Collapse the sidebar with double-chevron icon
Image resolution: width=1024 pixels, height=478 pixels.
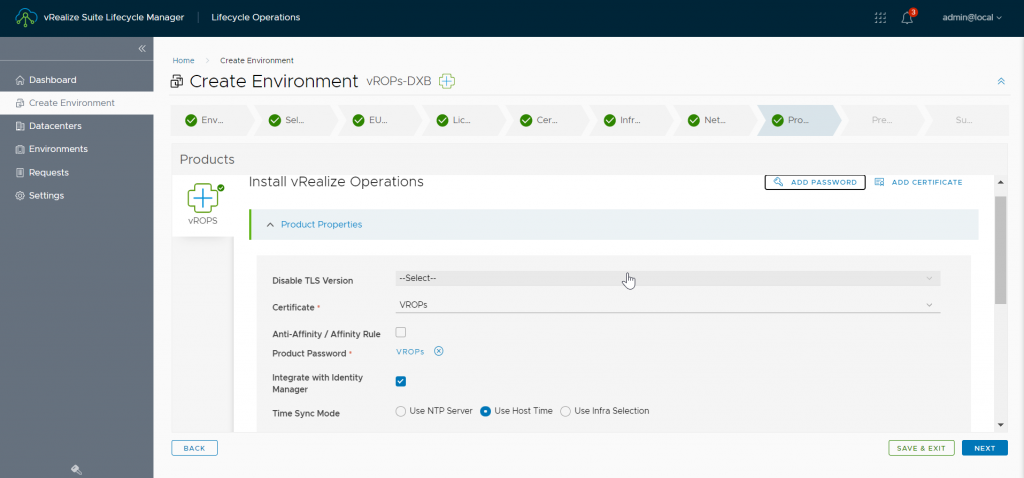pyautogui.click(x=142, y=49)
